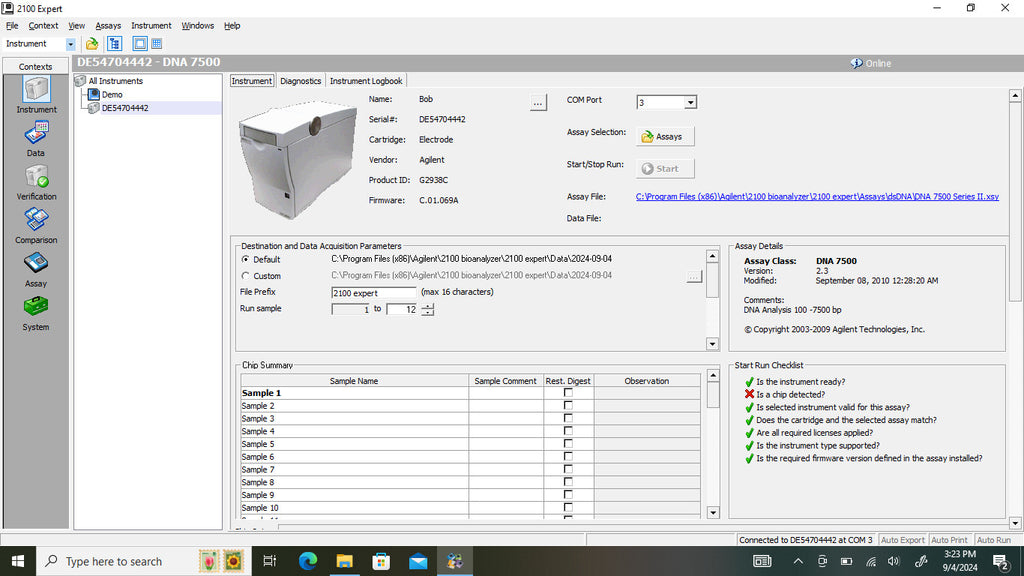Click the Contexts panel header
The height and width of the screenshot is (576, 1024).
click(35, 67)
